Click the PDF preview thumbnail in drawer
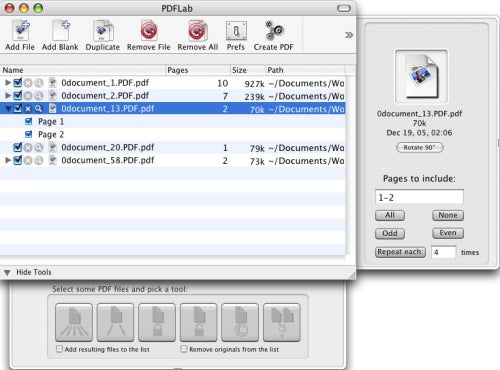 click(x=421, y=77)
